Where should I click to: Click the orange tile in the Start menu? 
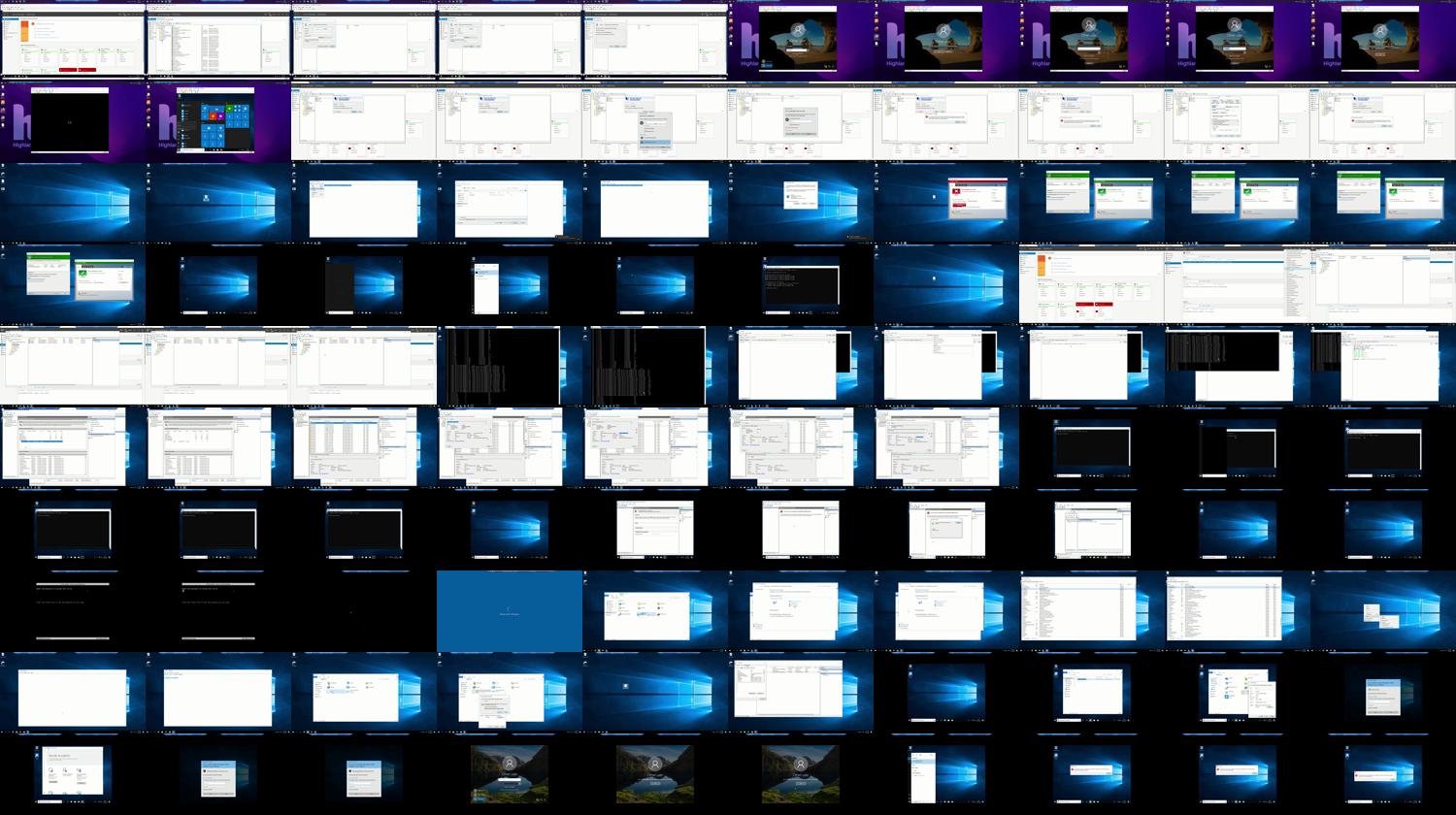(213, 115)
